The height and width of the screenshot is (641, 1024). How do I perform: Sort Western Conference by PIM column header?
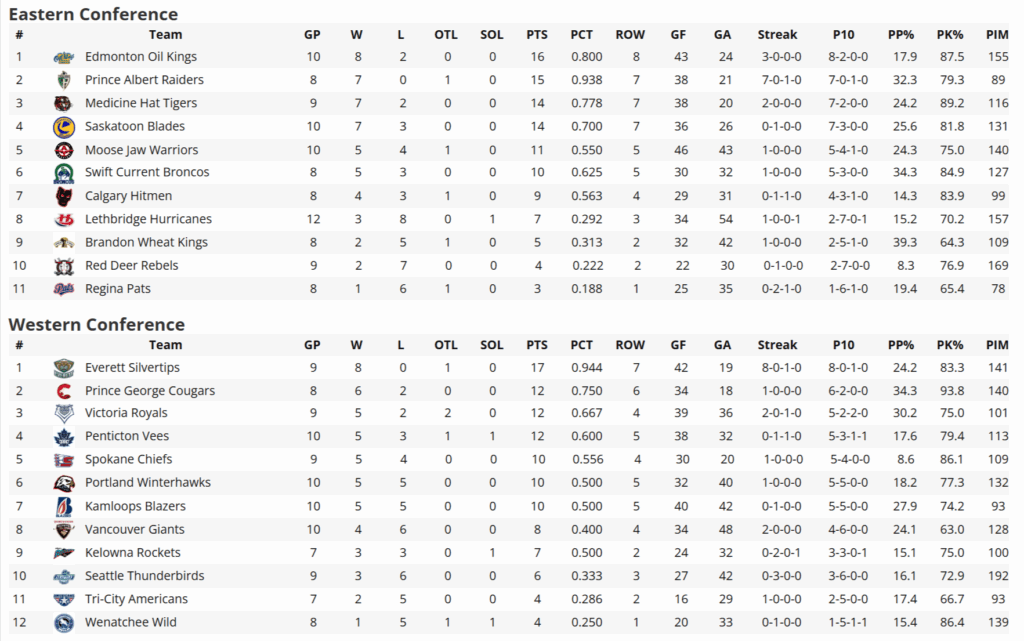(x=996, y=345)
